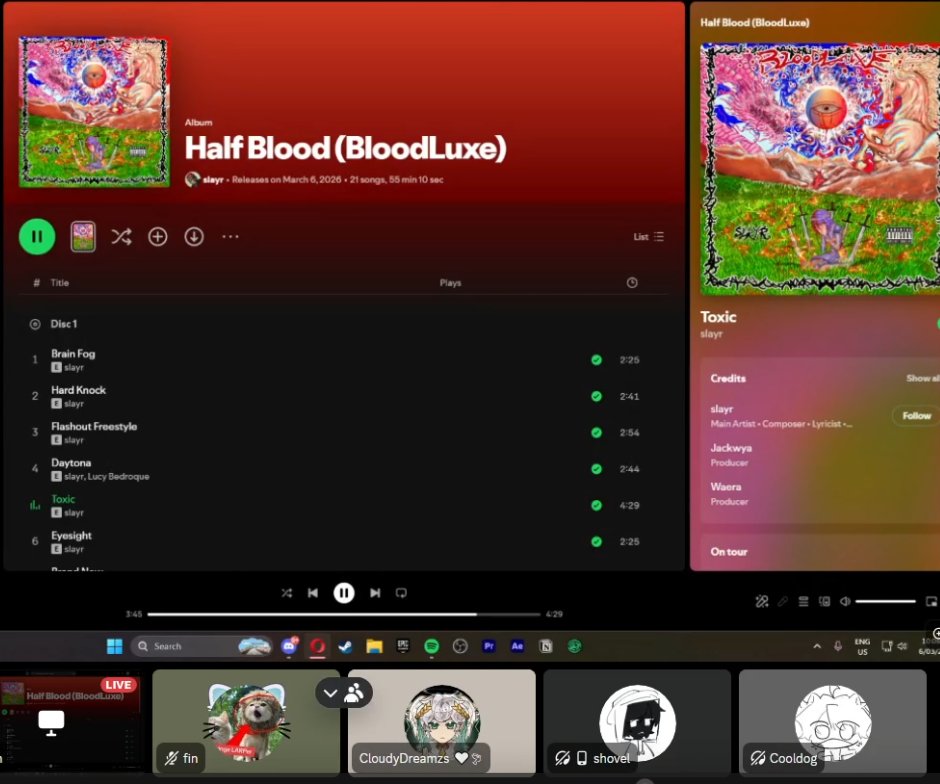940x784 pixels.
Task: Open the Now Playing panel album artwork
Action: (820, 169)
